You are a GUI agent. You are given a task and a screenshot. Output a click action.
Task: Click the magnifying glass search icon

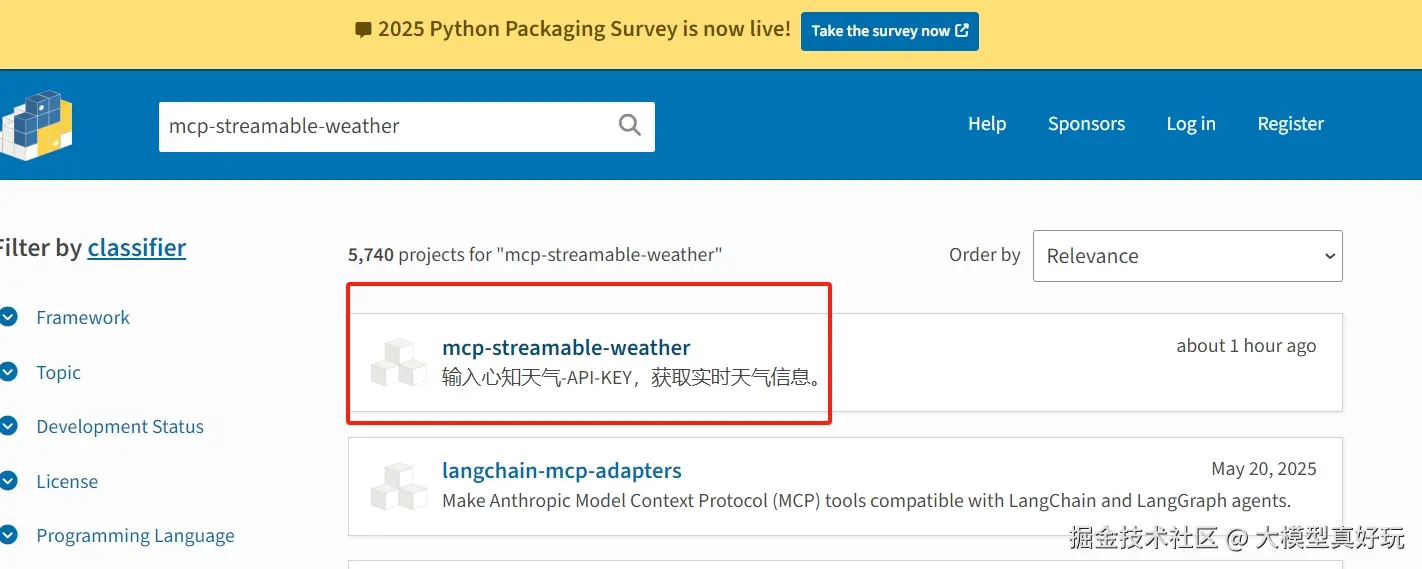point(630,125)
